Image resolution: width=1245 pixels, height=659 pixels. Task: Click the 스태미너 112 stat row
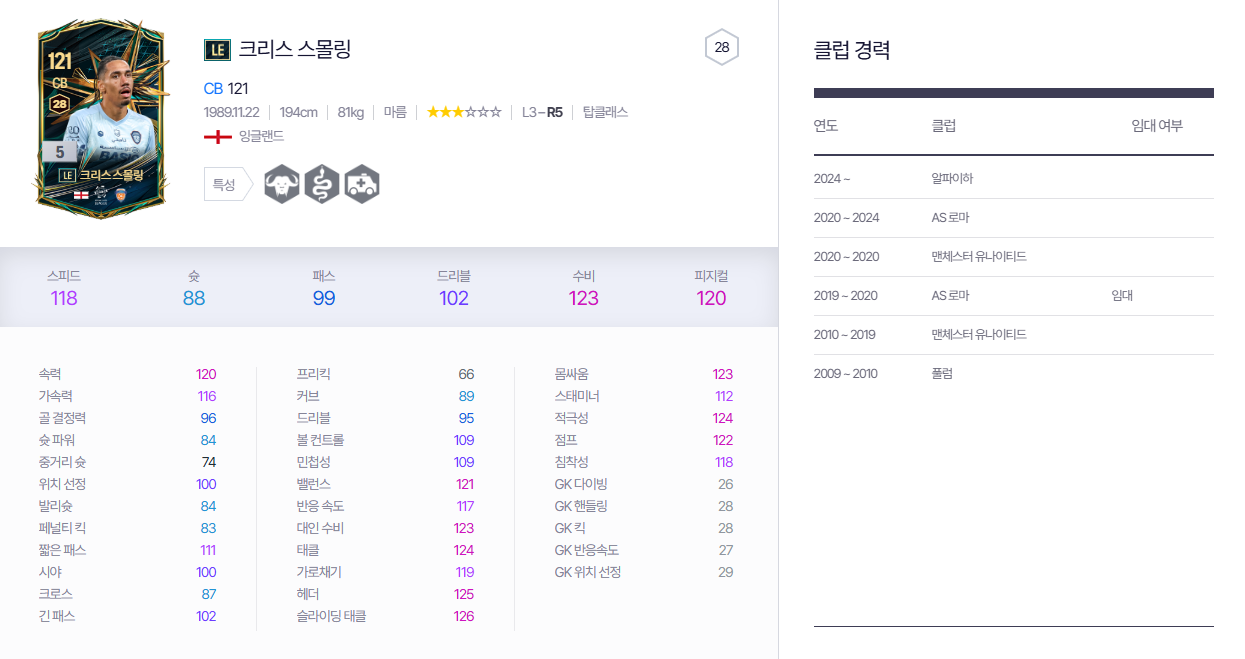click(x=644, y=396)
